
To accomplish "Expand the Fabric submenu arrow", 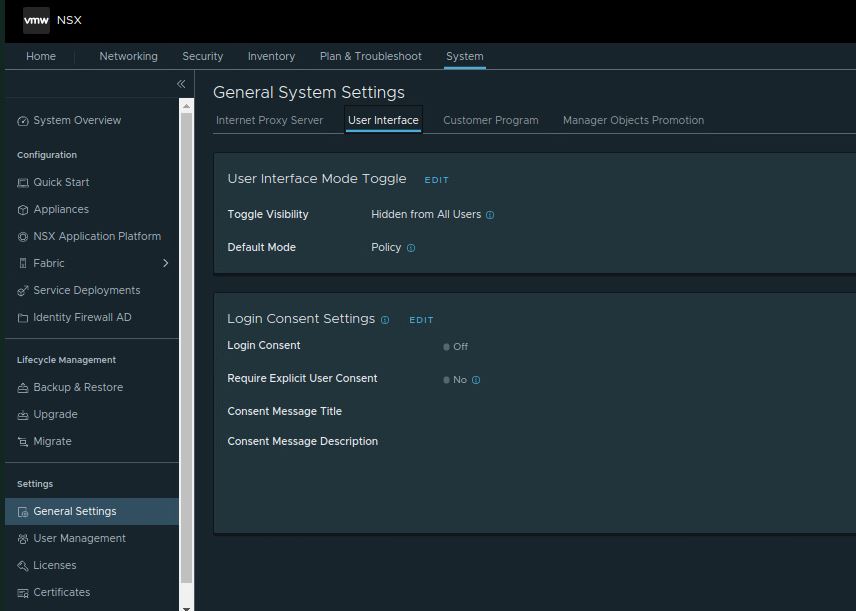I will [x=165, y=263].
